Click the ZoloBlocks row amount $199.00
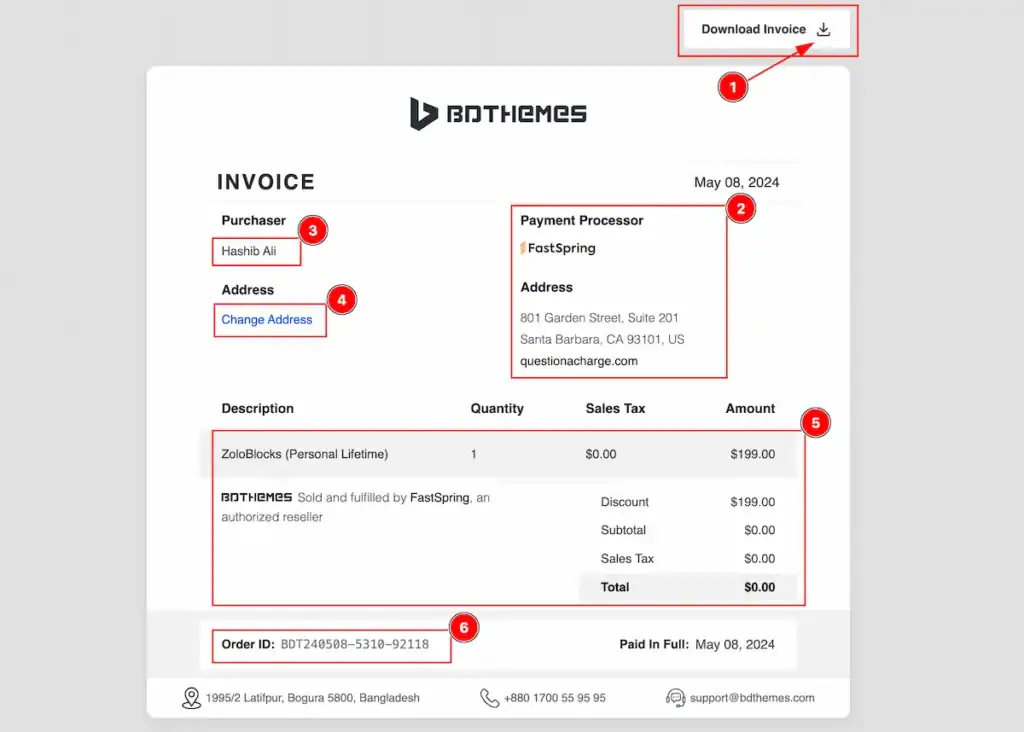1024x732 pixels. pyautogui.click(x=752, y=454)
